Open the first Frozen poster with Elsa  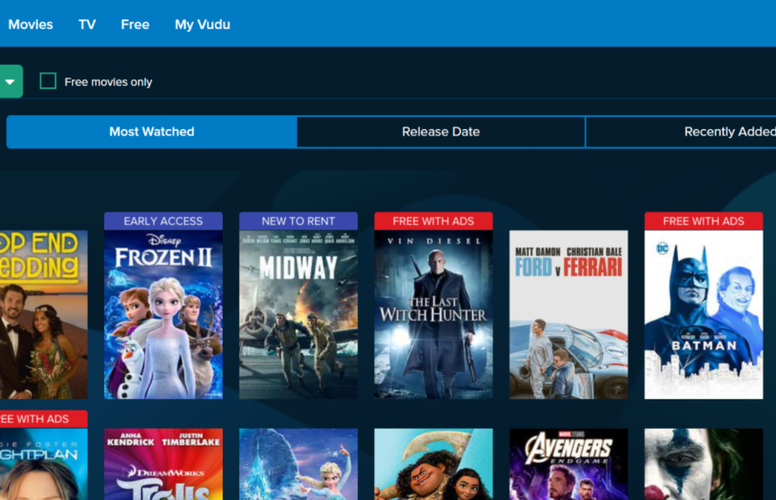click(x=298, y=464)
